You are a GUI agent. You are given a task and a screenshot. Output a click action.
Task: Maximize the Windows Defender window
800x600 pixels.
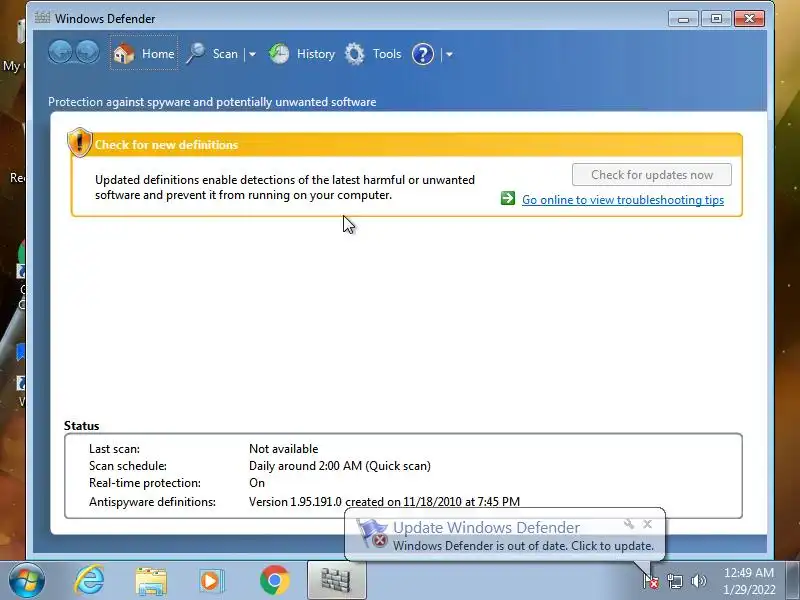[x=716, y=19]
